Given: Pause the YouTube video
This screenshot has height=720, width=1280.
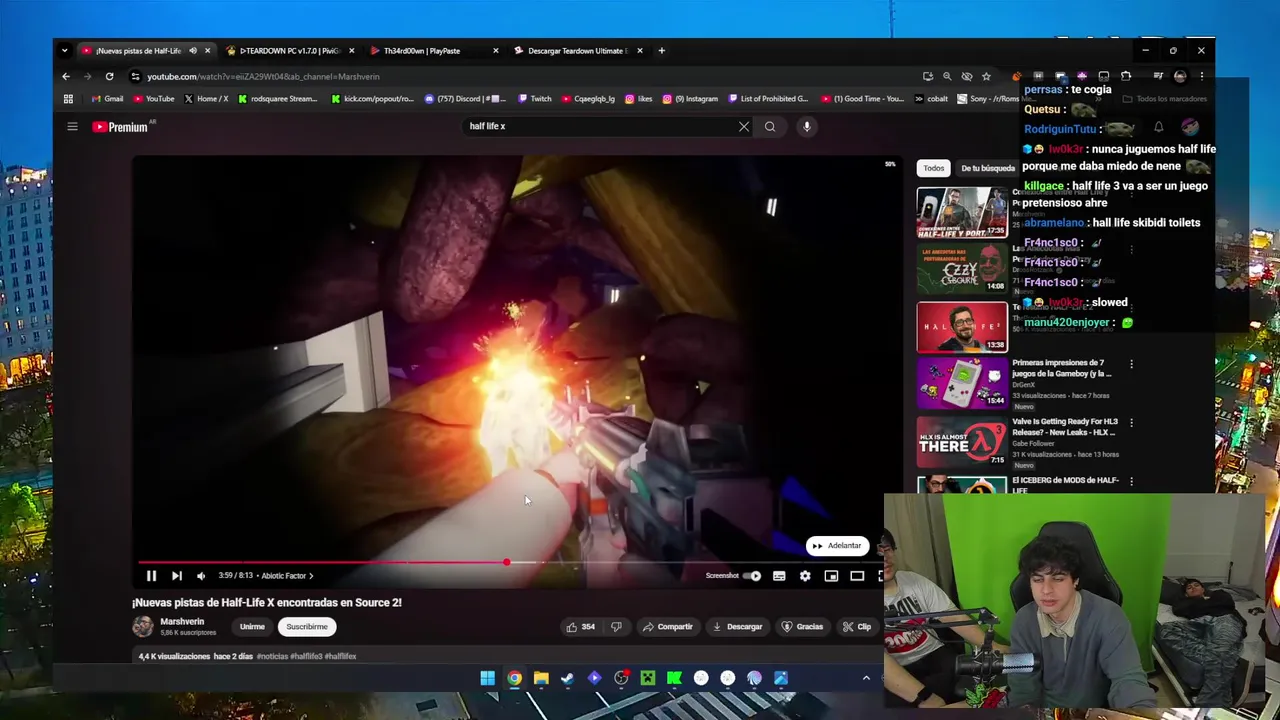Looking at the screenshot, I should point(151,576).
